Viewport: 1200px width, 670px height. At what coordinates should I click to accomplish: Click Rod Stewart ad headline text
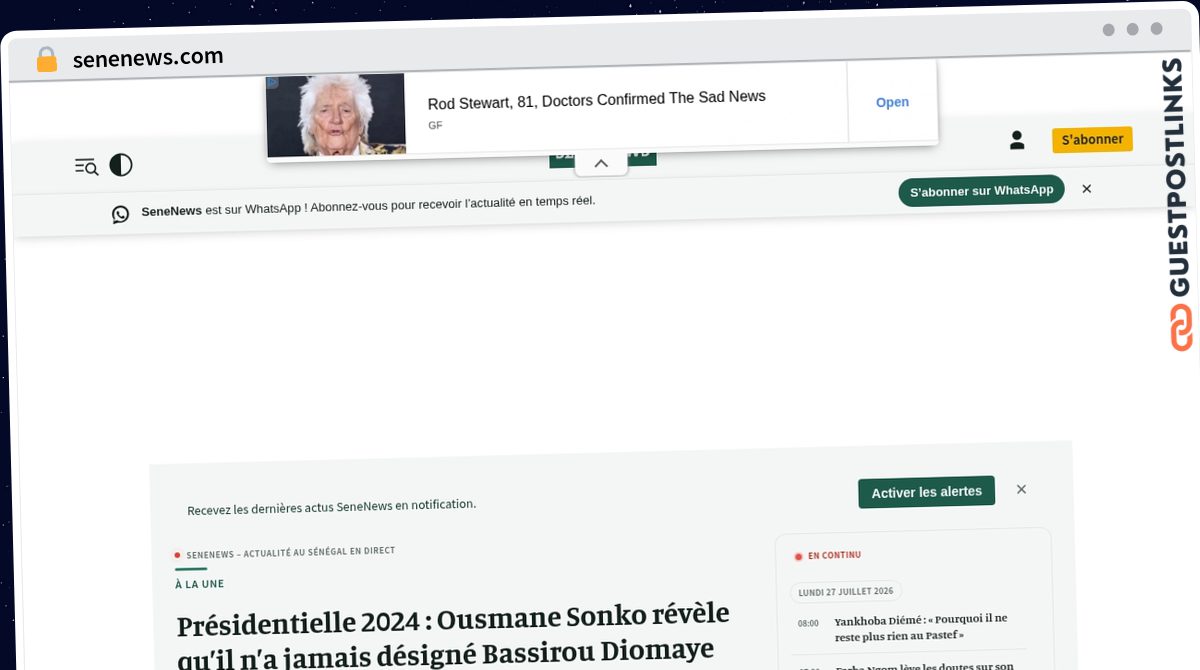[x=596, y=99]
